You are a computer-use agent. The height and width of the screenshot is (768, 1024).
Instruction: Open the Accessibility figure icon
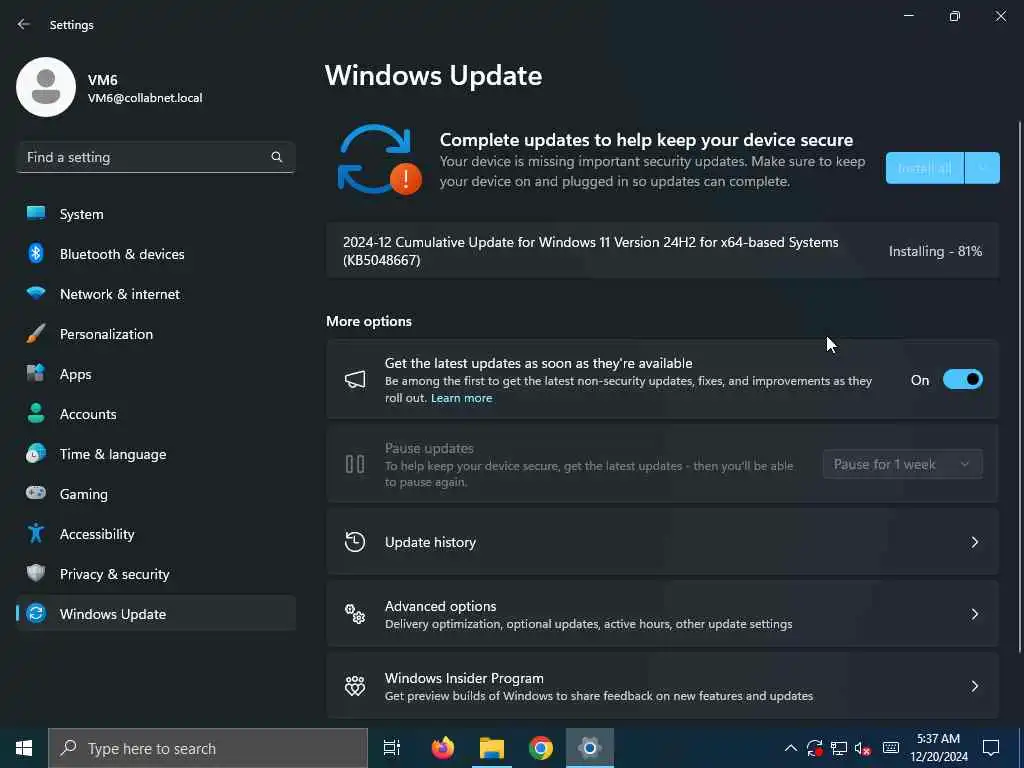pyautogui.click(x=36, y=534)
